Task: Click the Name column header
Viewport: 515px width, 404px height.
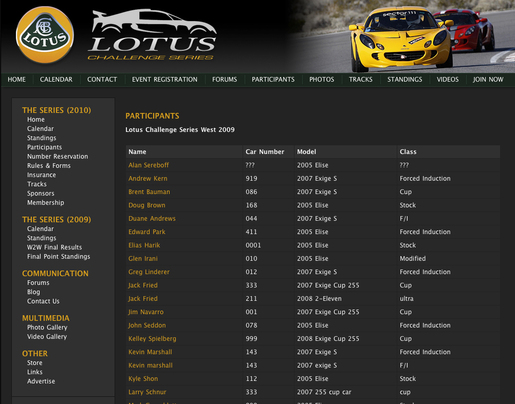Action: pos(137,152)
